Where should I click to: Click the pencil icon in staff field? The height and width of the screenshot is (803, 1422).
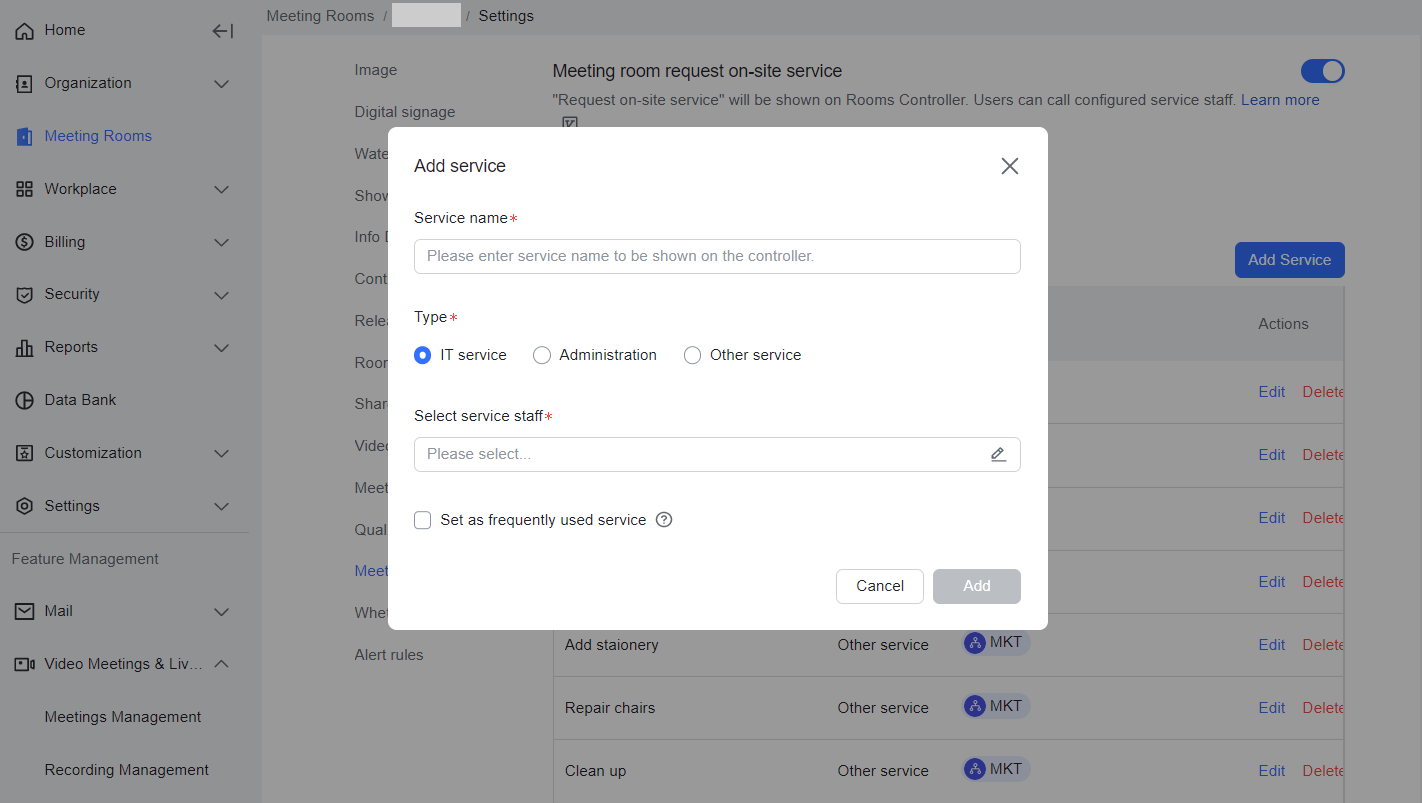pyautogui.click(x=998, y=454)
